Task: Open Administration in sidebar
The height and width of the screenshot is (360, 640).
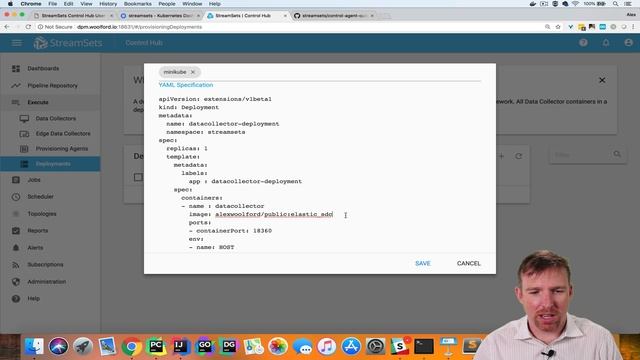Action: coord(47,282)
